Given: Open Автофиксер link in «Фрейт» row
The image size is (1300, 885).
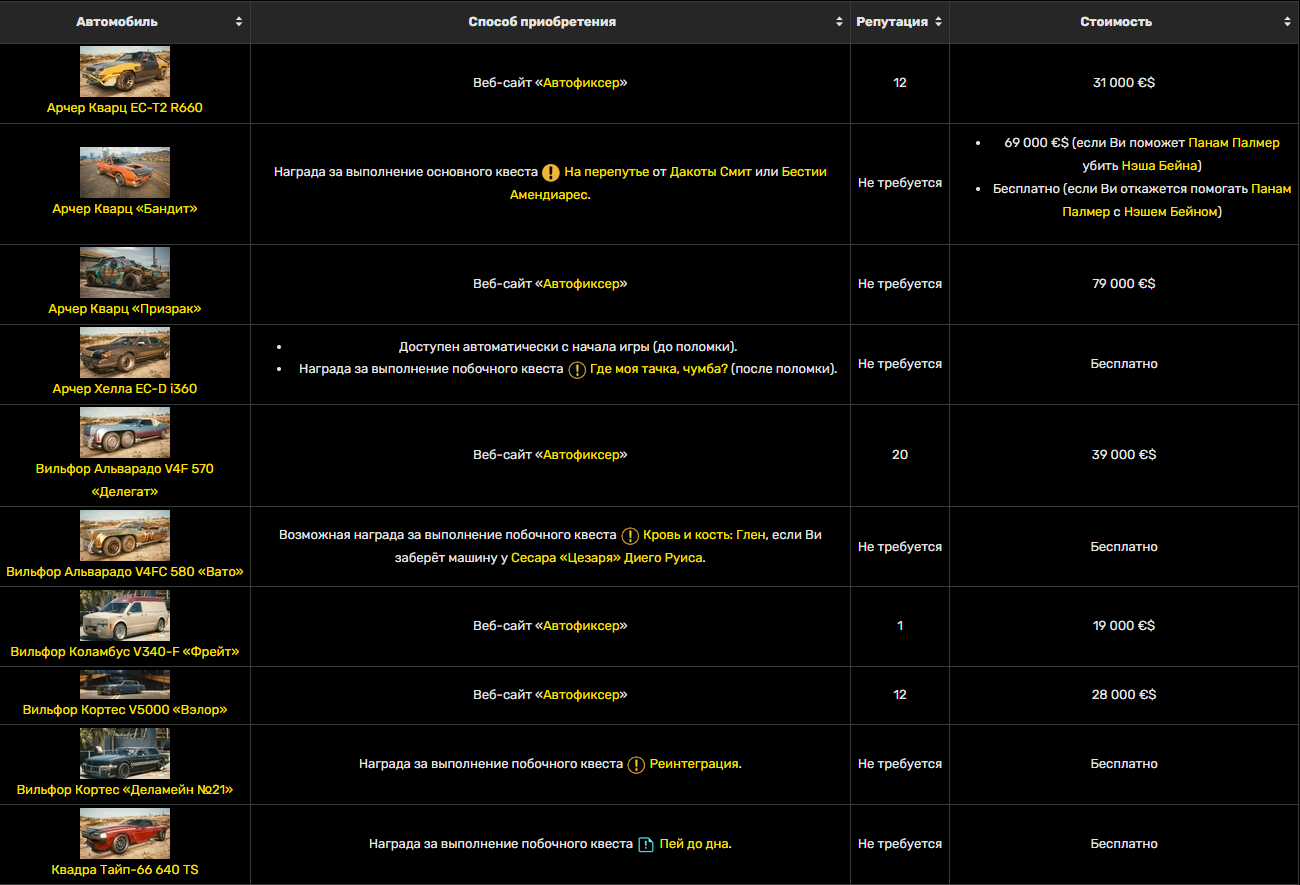Looking at the screenshot, I should pyautogui.click(x=581, y=626).
